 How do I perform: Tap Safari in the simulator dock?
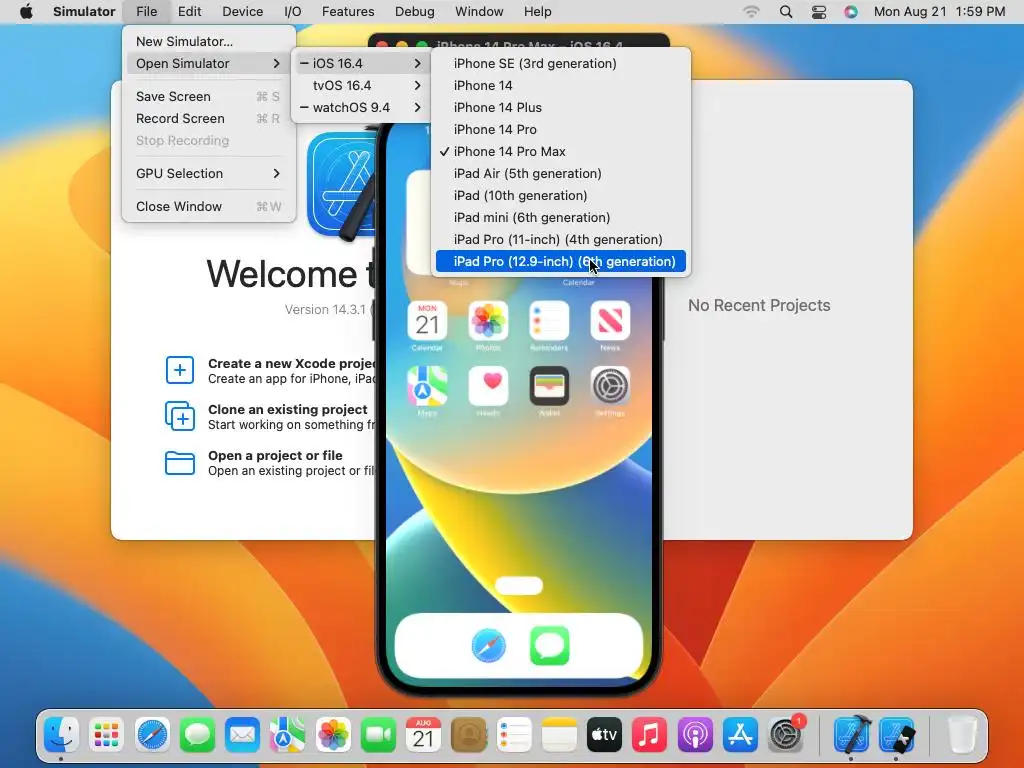coord(488,646)
